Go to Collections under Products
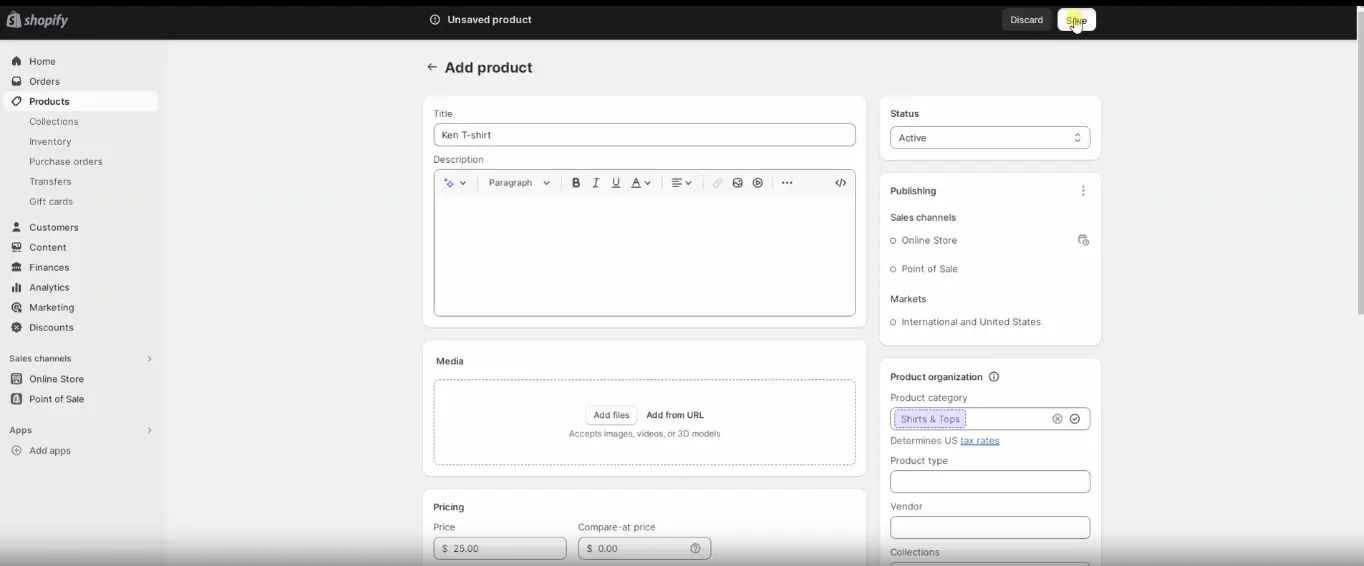Screen dimensions: 1364x566 click(x=54, y=121)
